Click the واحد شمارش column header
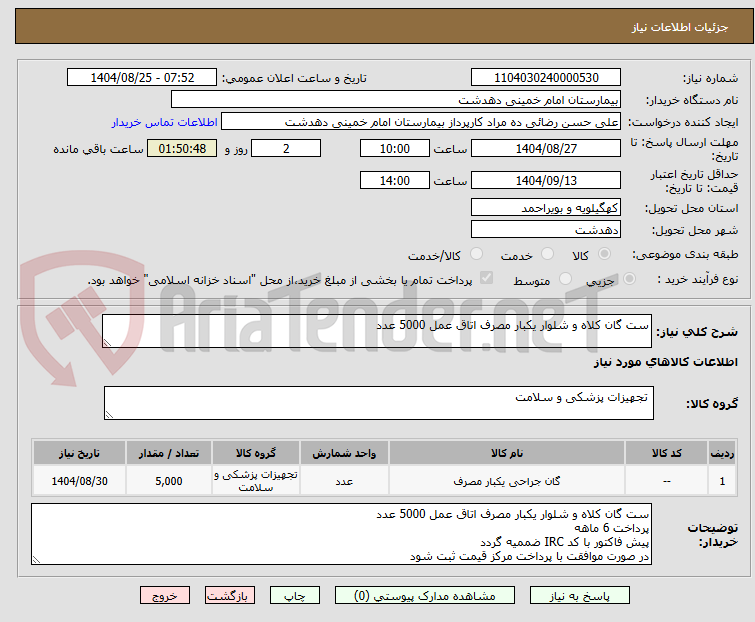This screenshot has height=622, width=755. 344,453
